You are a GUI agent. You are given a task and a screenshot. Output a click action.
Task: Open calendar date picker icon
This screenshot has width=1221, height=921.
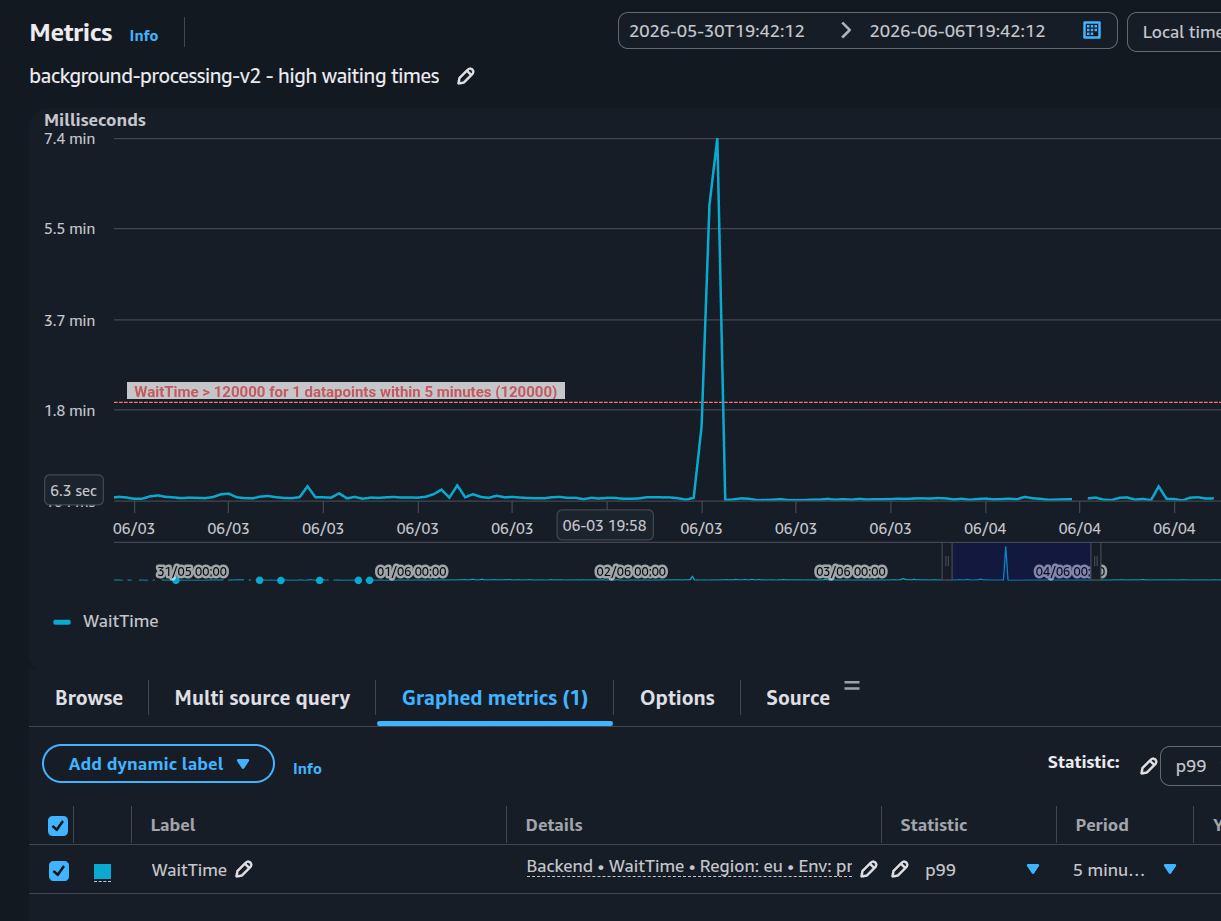tap(1092, 31)
